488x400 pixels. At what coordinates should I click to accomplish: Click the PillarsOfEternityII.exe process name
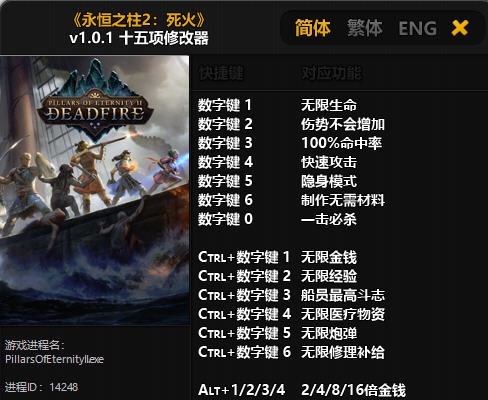(54, 359)
